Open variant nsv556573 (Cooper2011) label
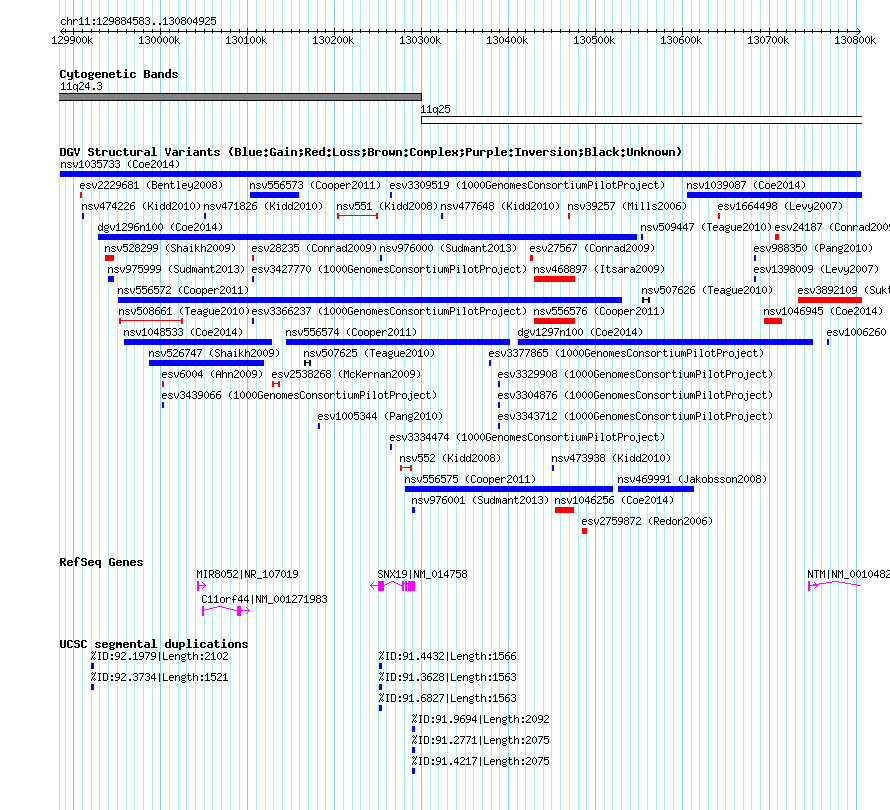Screen dimensions: 890x810 (316, 185)
